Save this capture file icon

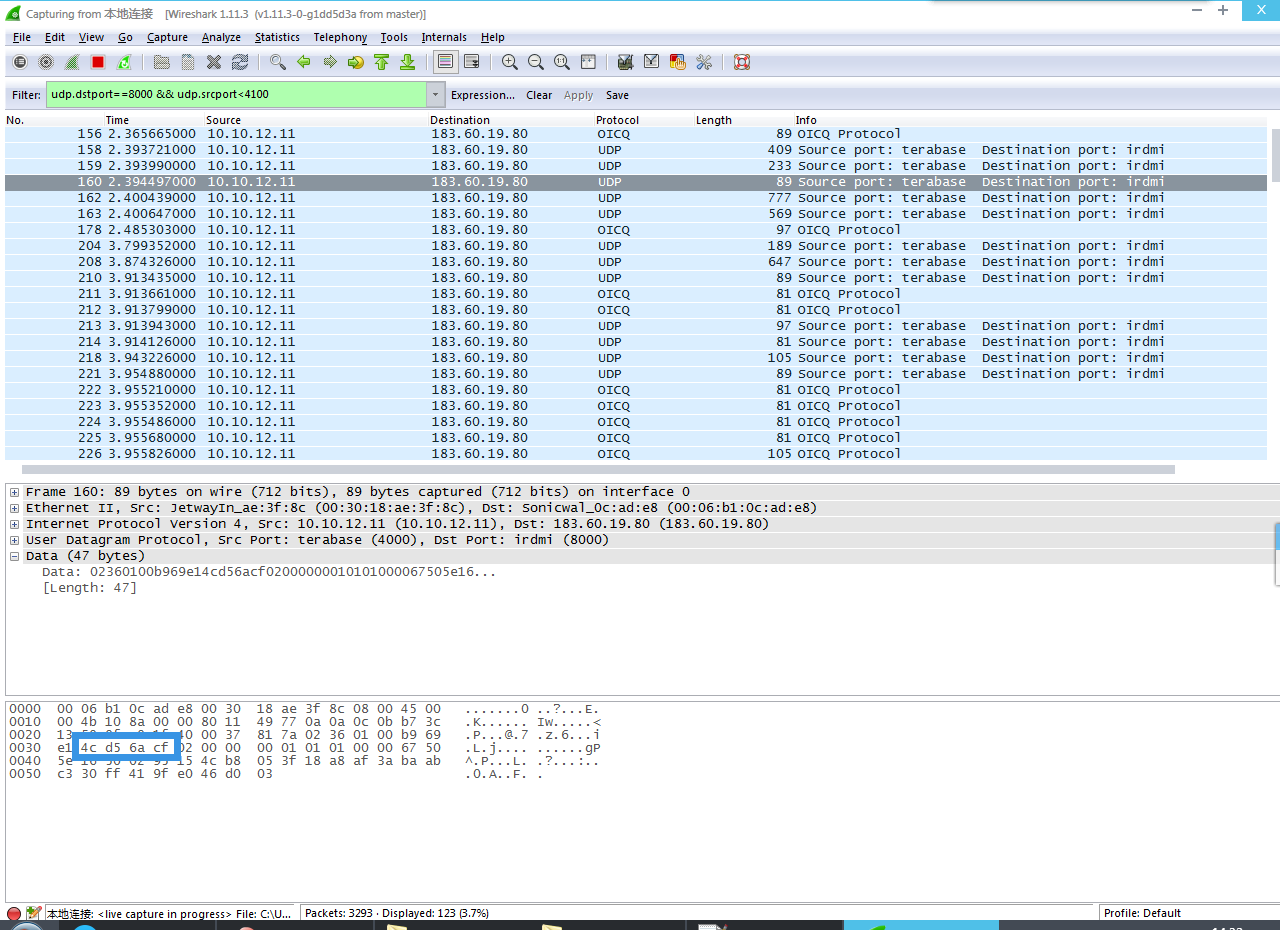coord(188,62)
